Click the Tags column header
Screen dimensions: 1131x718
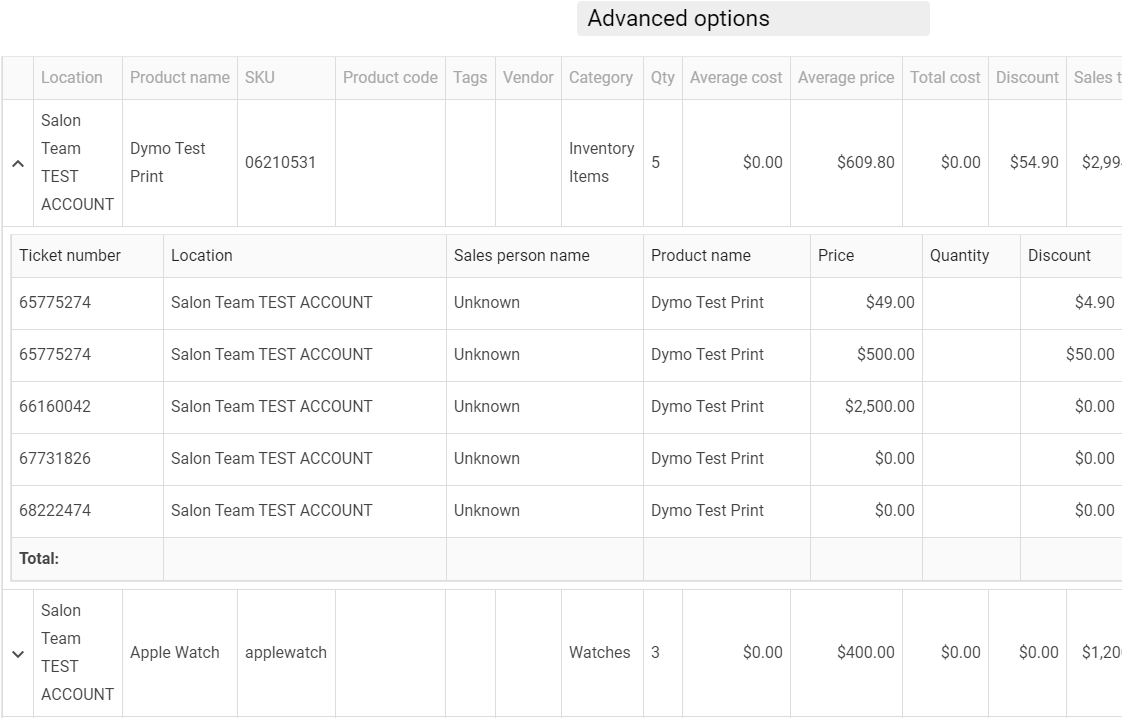click(470, 78)
